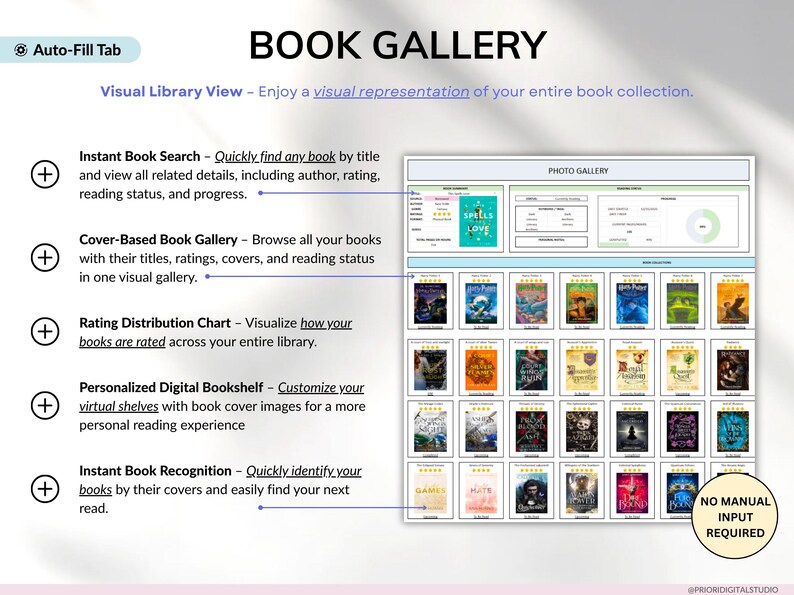The width and height of the screenshot is (794, 595).
Task: Click the star rating in Book Summary
Action: click(442, 214)
